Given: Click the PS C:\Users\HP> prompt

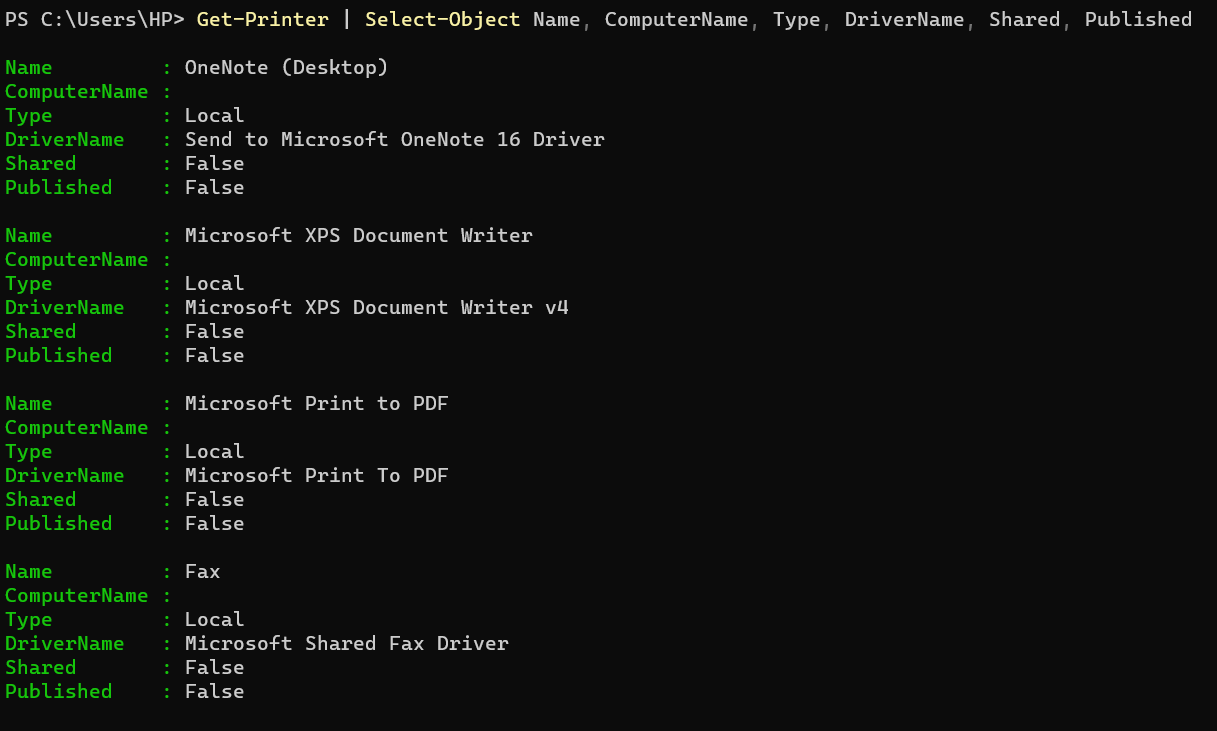Looking at the screenshot, I should (x=94, y=19).
